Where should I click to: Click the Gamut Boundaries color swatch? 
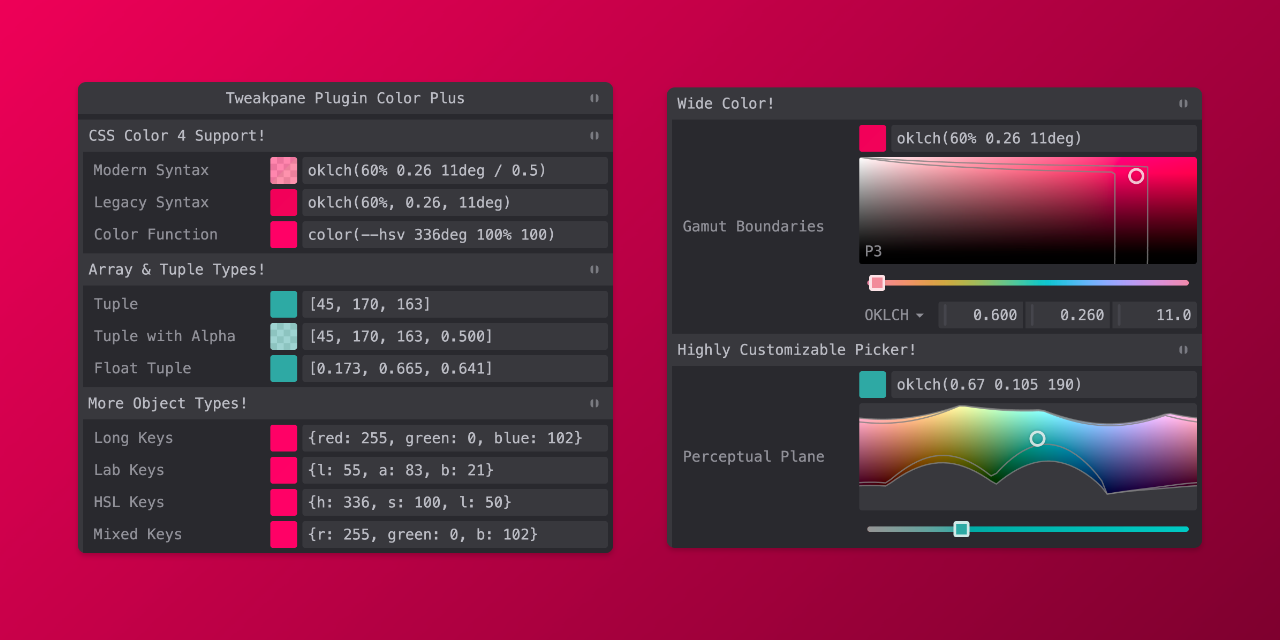(x=872, y=138)
